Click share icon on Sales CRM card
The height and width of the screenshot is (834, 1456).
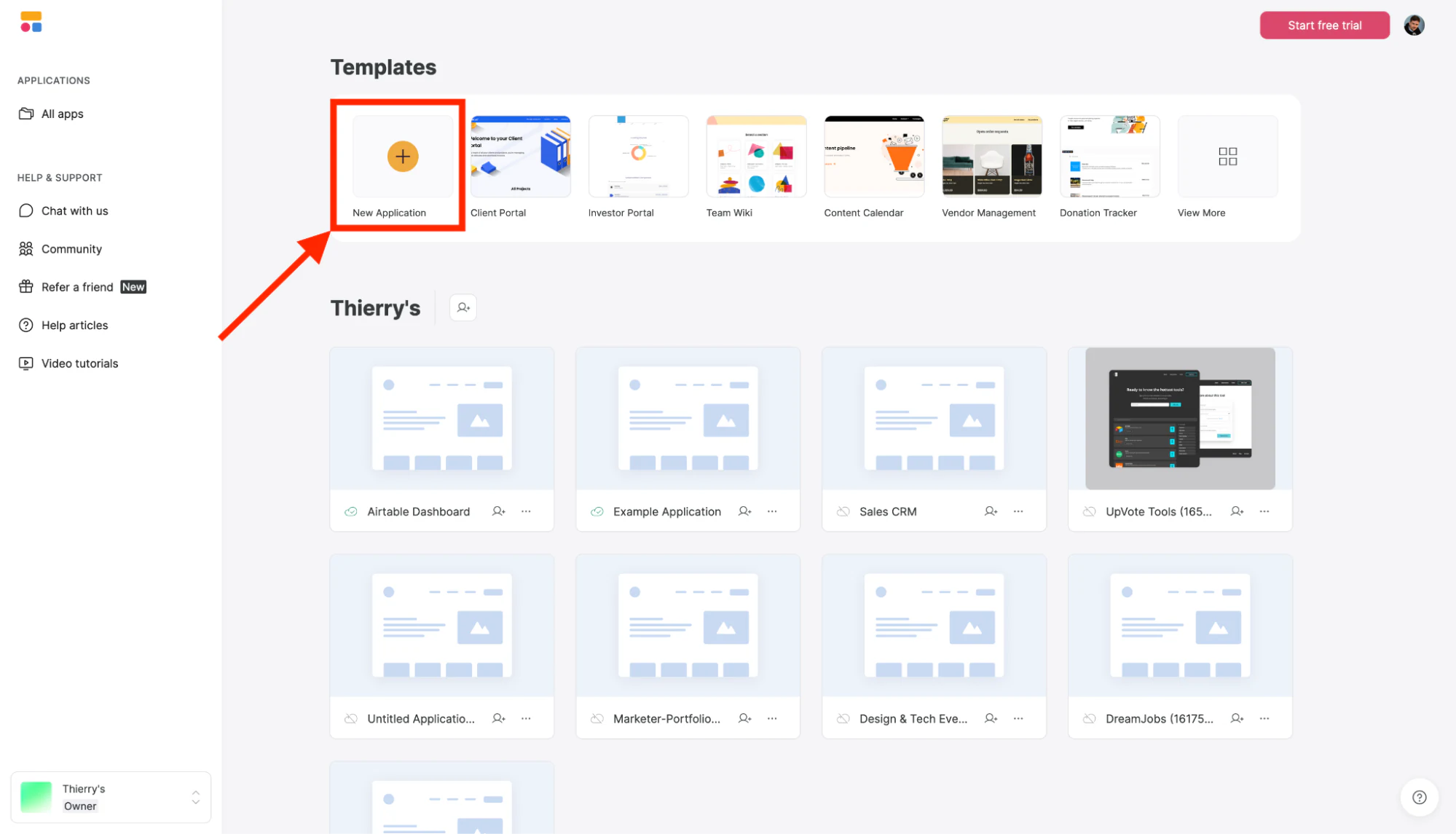(x=991, y=511)
